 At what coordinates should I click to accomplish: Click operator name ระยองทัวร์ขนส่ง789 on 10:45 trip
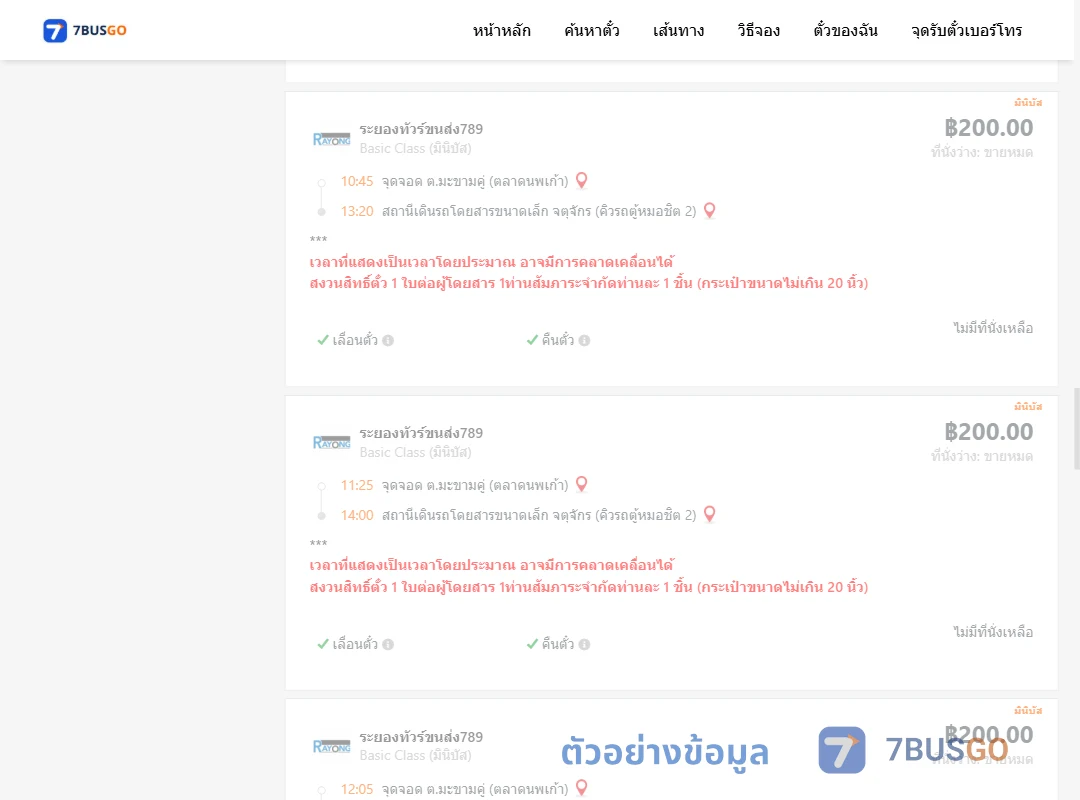click(421, 129)
